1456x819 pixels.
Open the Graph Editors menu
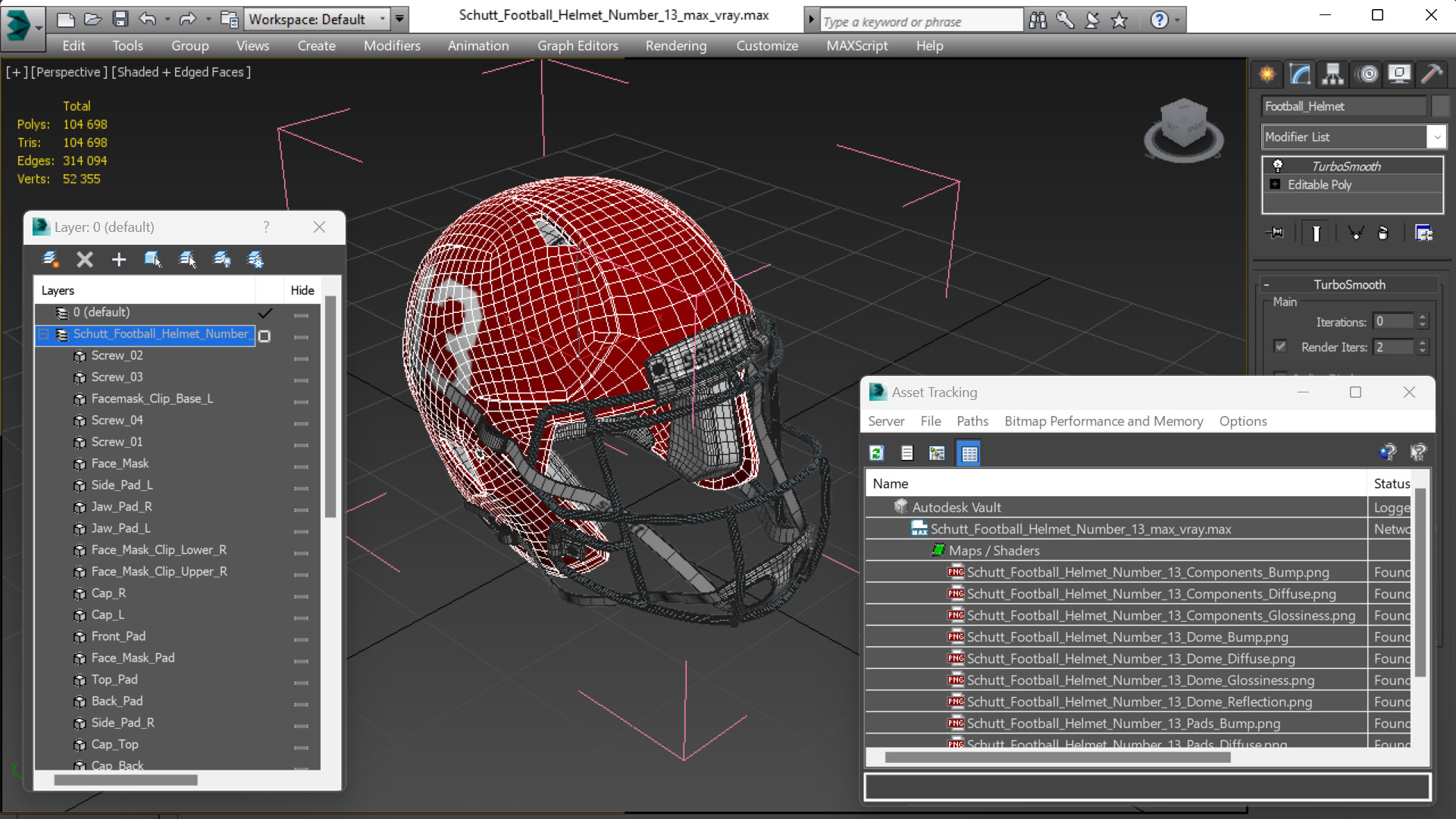578,45
